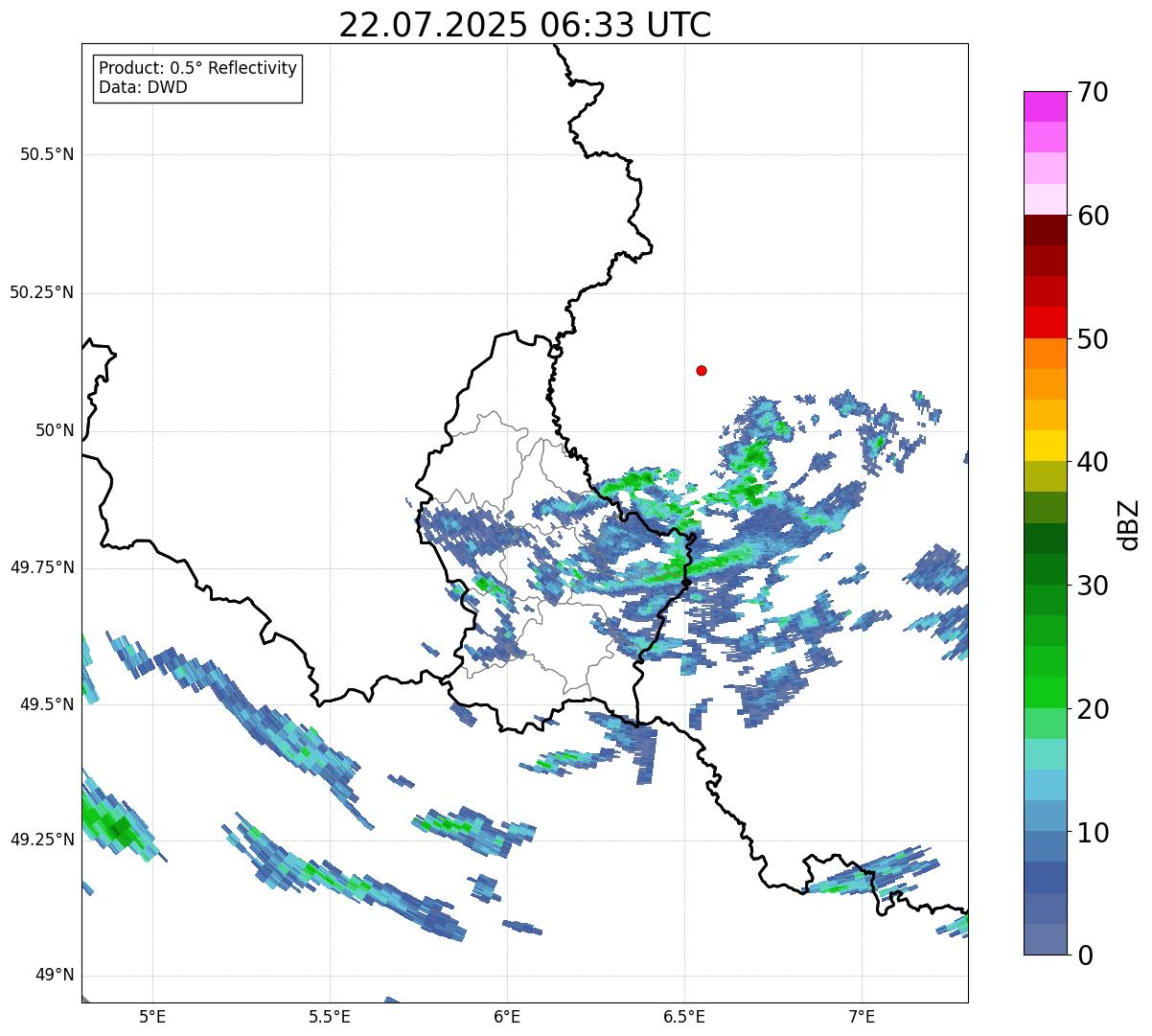The width and height of the screenshot is (1152, 1036).
Task: Click the 49.25°N latitude label
Action: coord(41,840)
